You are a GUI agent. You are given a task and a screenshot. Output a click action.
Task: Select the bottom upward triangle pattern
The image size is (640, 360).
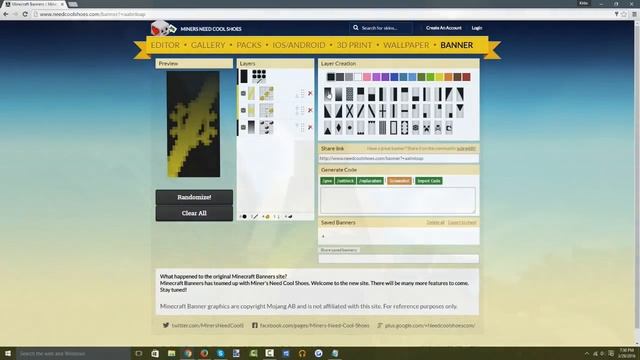[x=328, y=128]
